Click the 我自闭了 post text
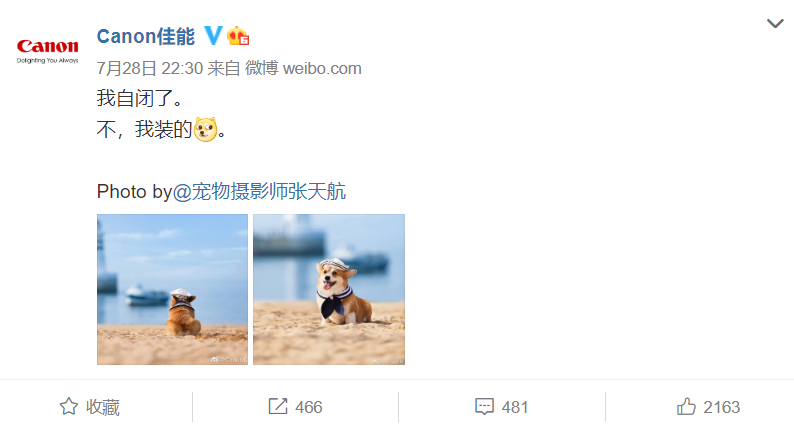Screen dimensions: 794x431 point(140,98)
